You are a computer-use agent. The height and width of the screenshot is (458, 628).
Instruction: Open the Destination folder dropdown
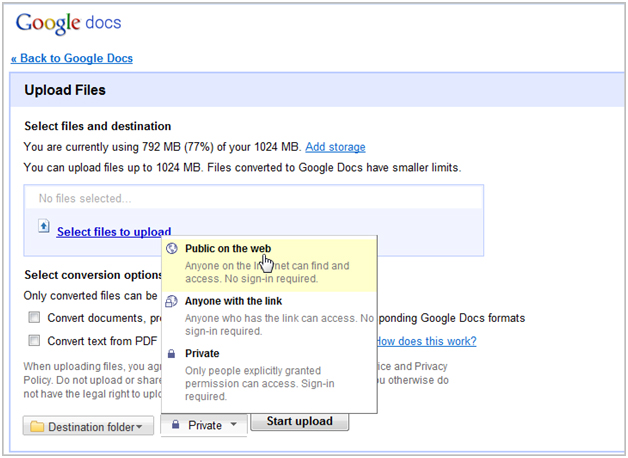point(88,426)
